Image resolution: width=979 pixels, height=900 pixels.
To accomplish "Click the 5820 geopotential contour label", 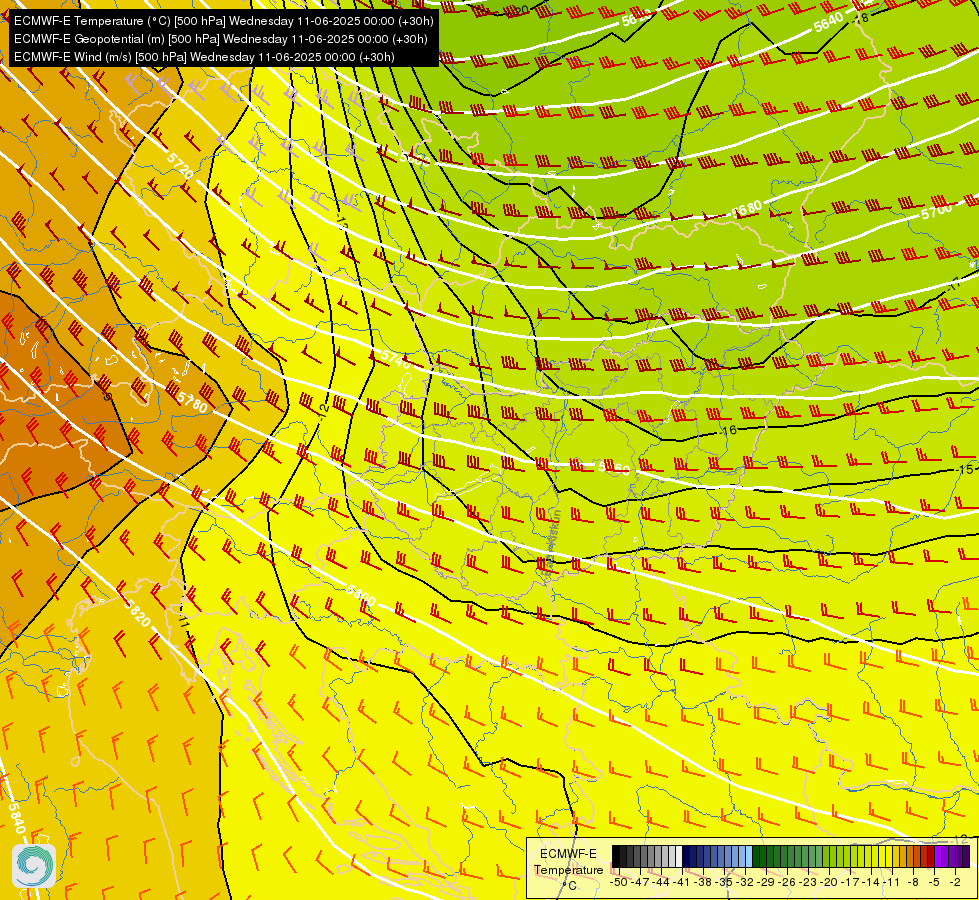I will tap(137, 612).
